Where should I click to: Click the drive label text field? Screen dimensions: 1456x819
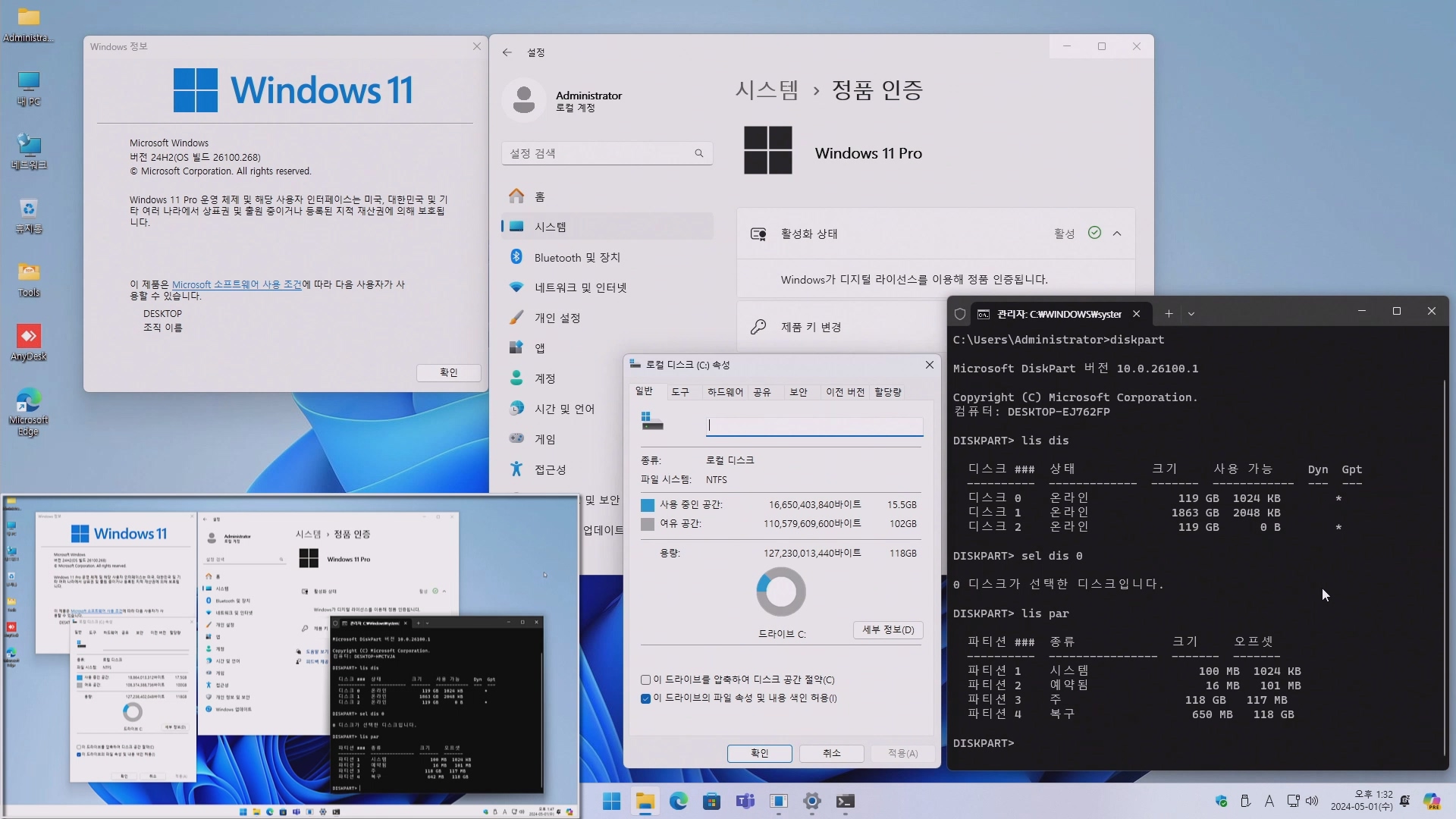pyautogui.click(x=814, y=425)
